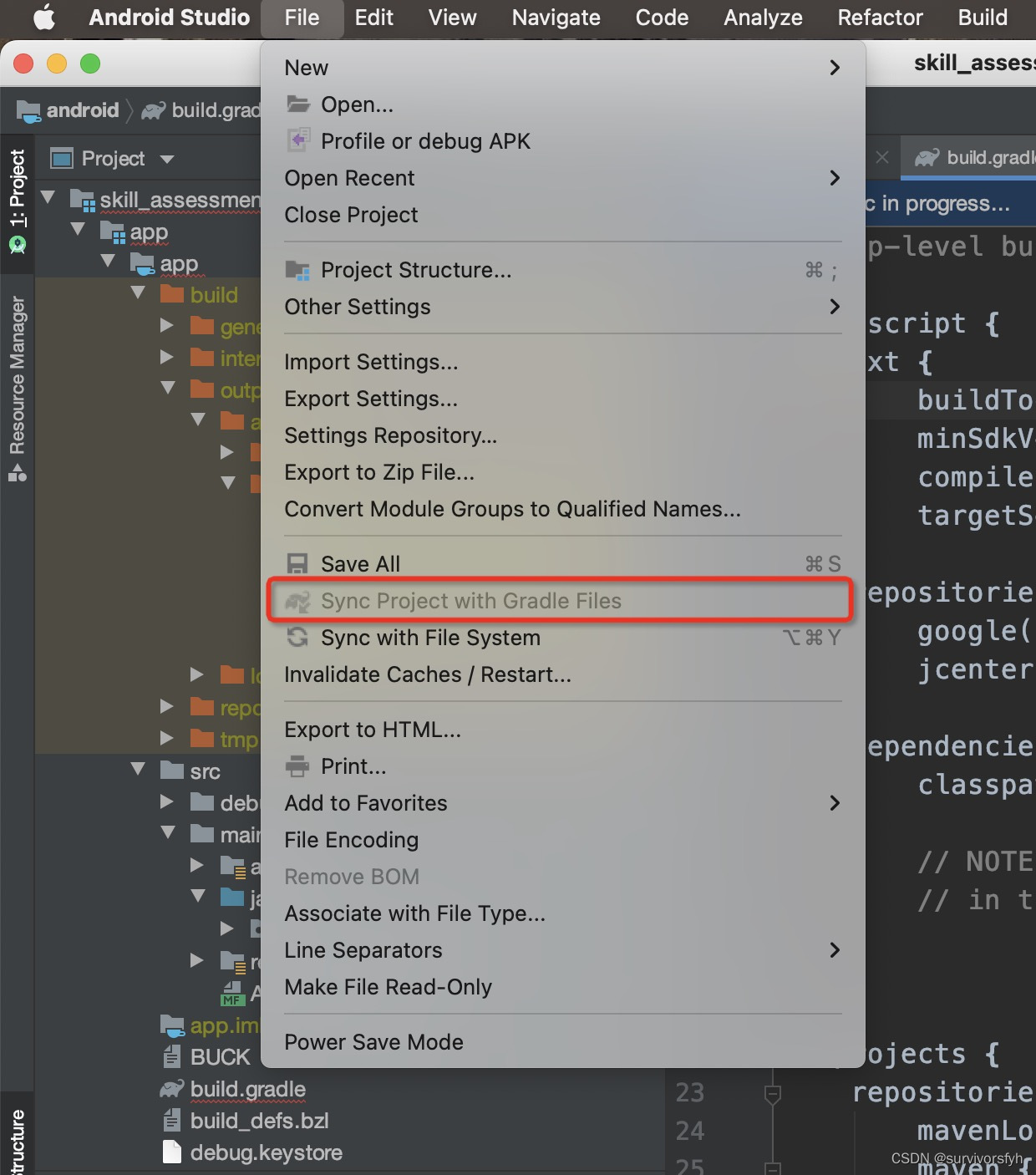
Task: Expand the tmp folder arrow
Action: (167, 739)
